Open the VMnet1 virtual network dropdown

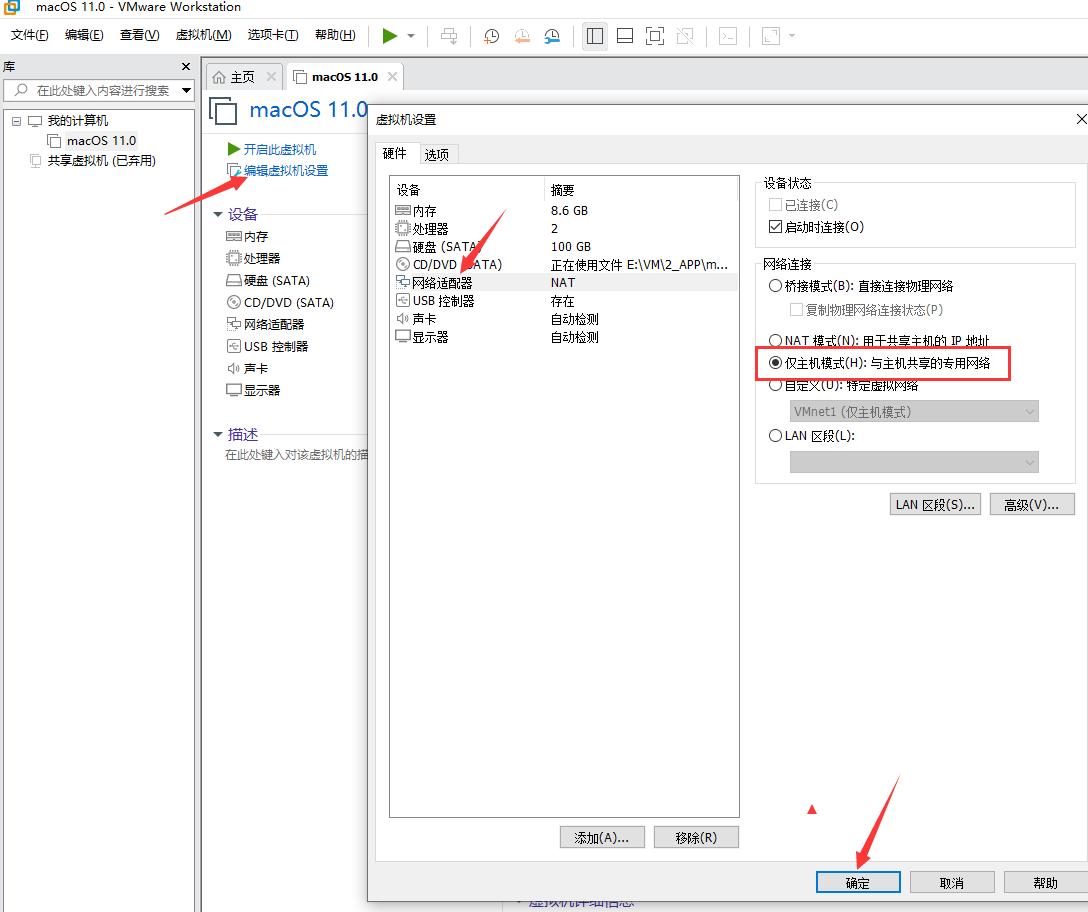point(1030,411)
